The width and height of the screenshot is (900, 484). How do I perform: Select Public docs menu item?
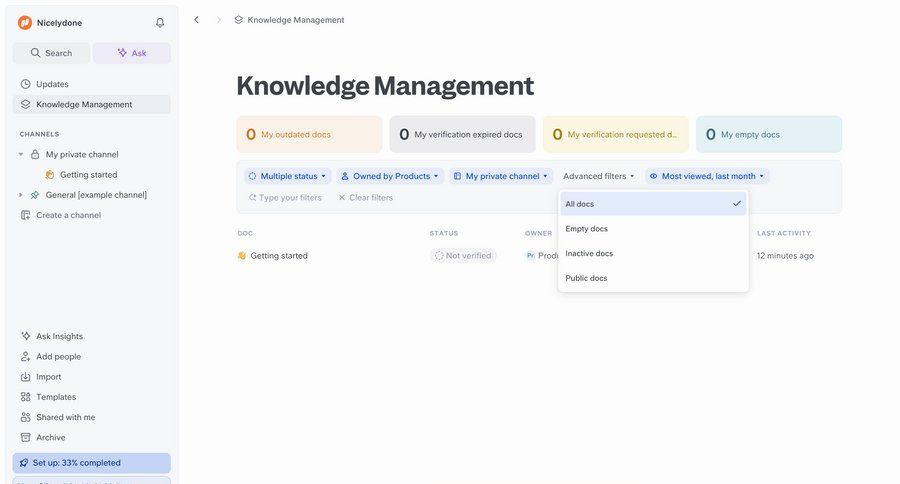coord(586,278)
